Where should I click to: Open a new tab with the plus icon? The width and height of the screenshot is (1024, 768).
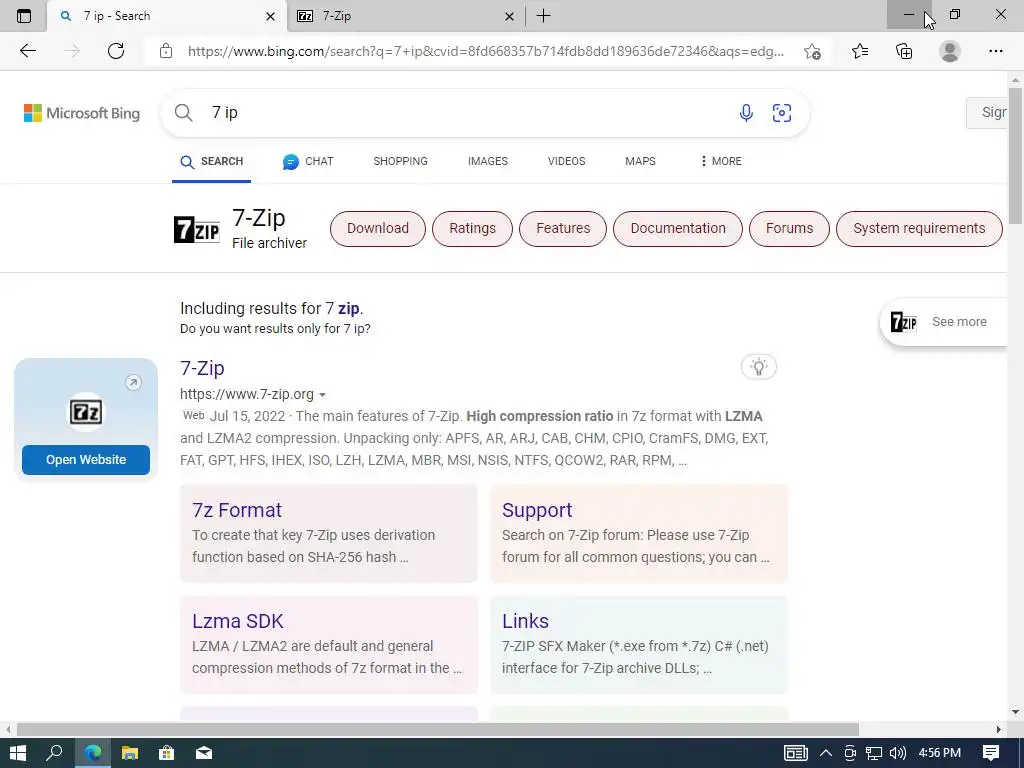pos(543,16)
